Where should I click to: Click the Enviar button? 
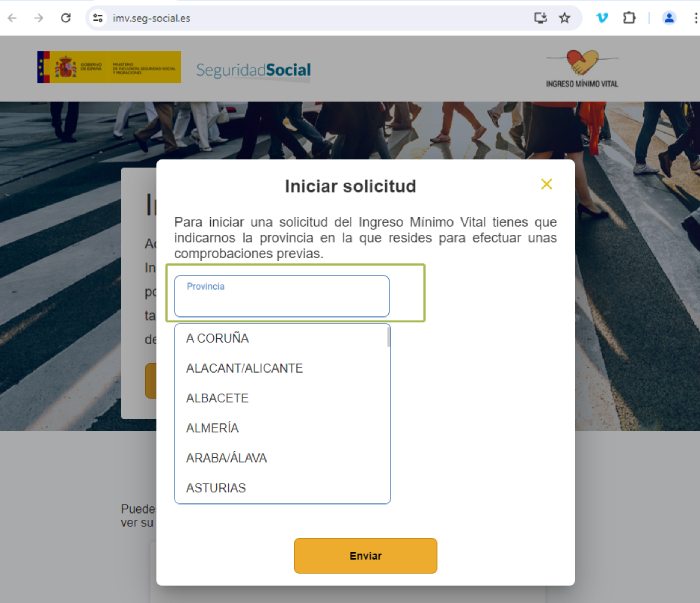365,556
